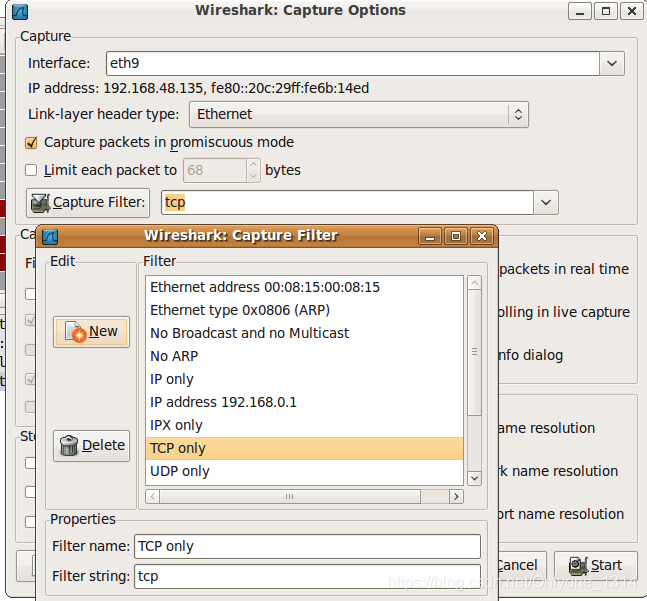
Task: Close the Capture Filter dialog
Action: point(482,236)
